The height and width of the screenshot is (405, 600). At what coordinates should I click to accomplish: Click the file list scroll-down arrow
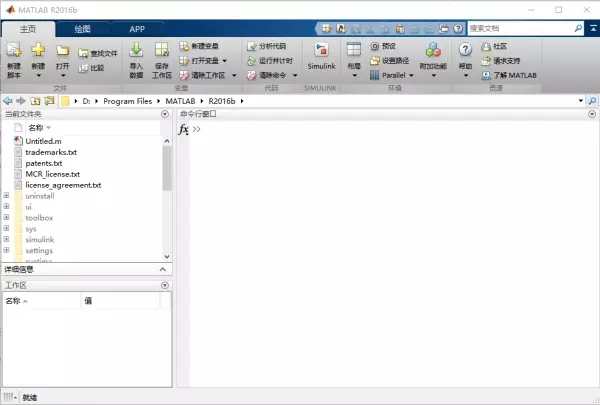[167, 256]
